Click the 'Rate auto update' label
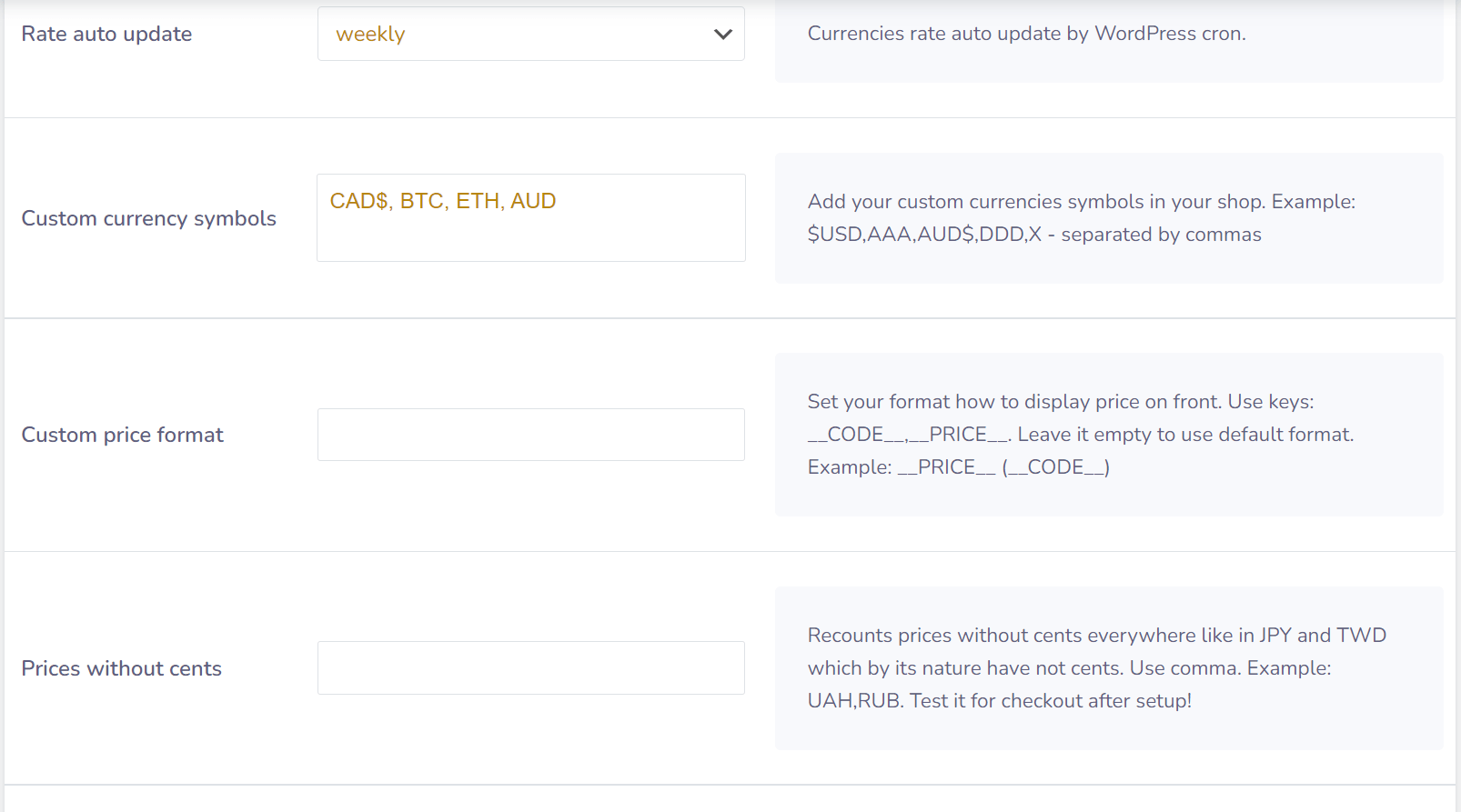The height and width of the screenshot is (812, 1461). tap(106, 35)
